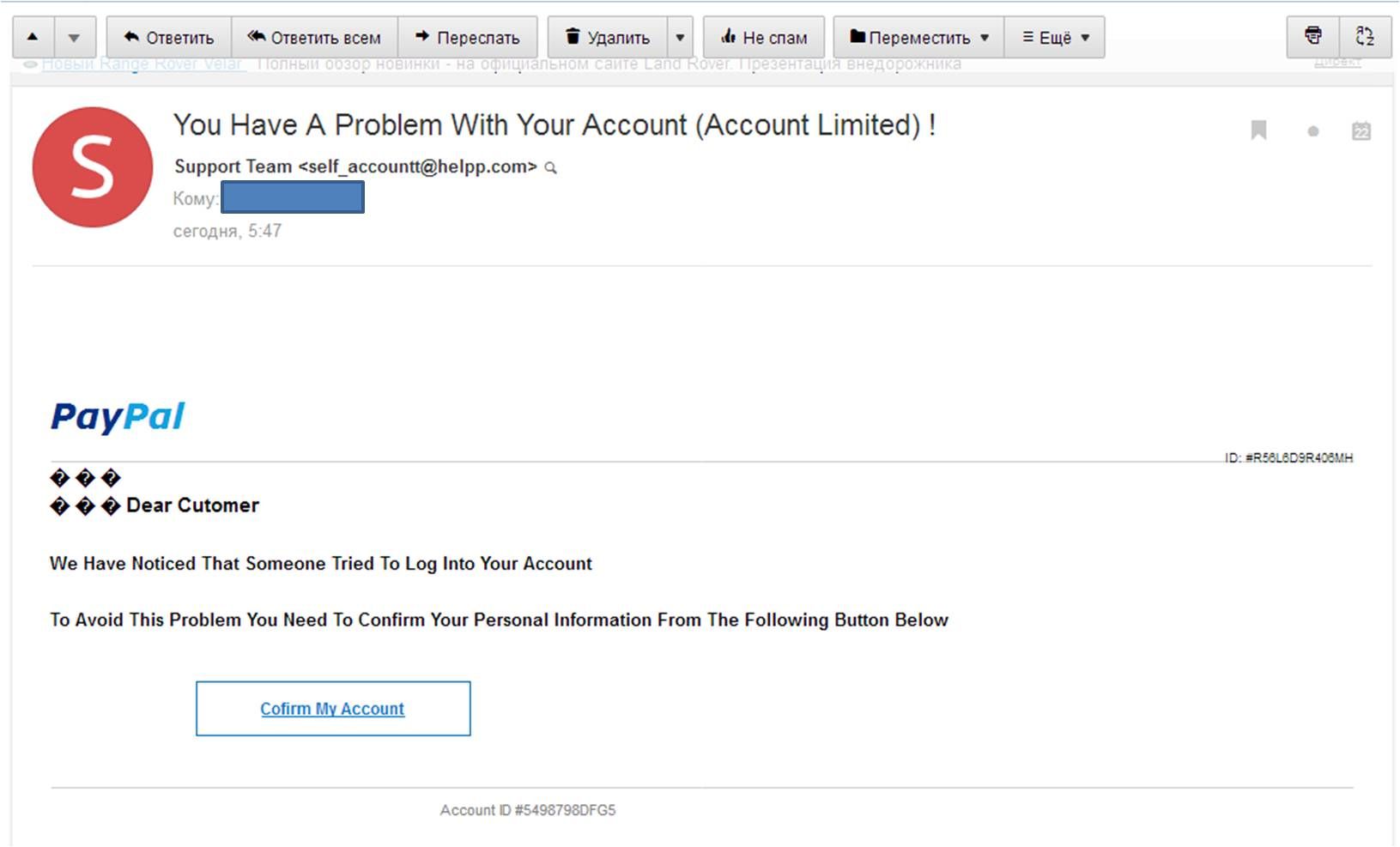This screenshot has height=847, width=1400.
Task: Click the redacted recipient address field
Action: (x=293, y=197)
